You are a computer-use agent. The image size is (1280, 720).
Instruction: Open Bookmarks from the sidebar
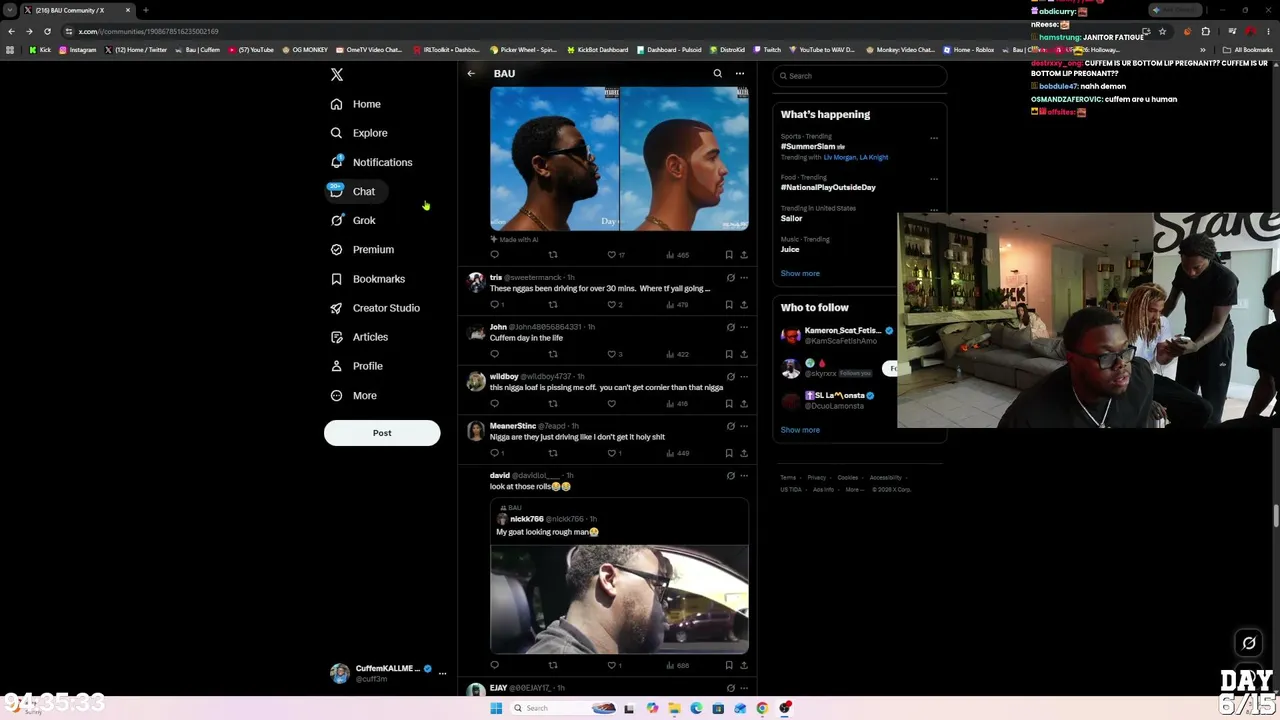click(x=367, y=279)
